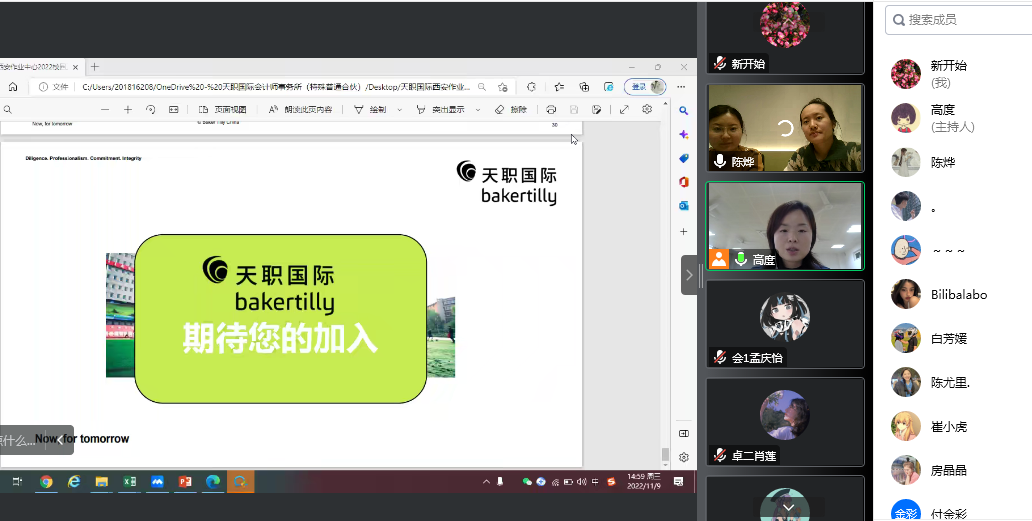This screenshot has width=1032, height=521.
Task: Click the 朗读此页内容 read aloud button
Action: (300, 110)
